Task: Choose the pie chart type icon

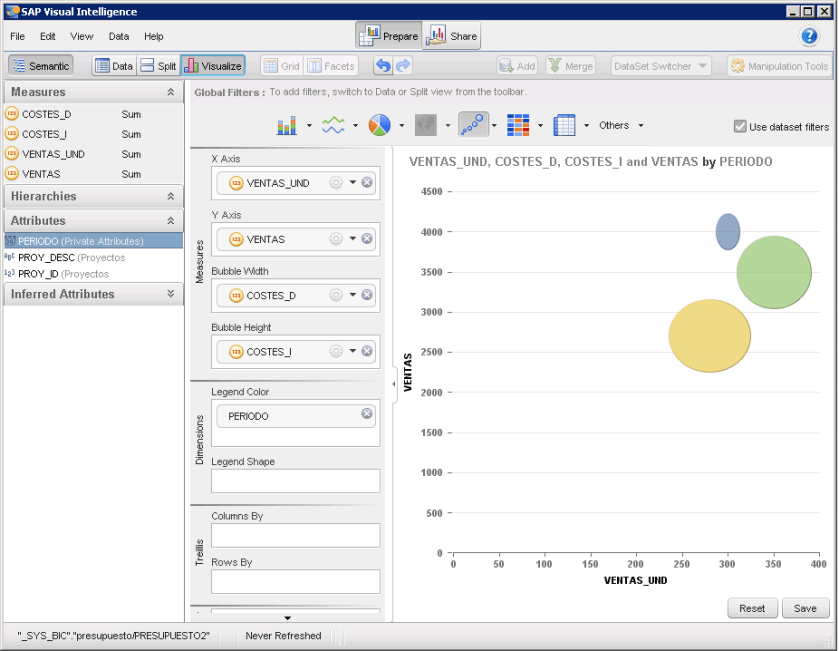Action: tap(379, 125)
